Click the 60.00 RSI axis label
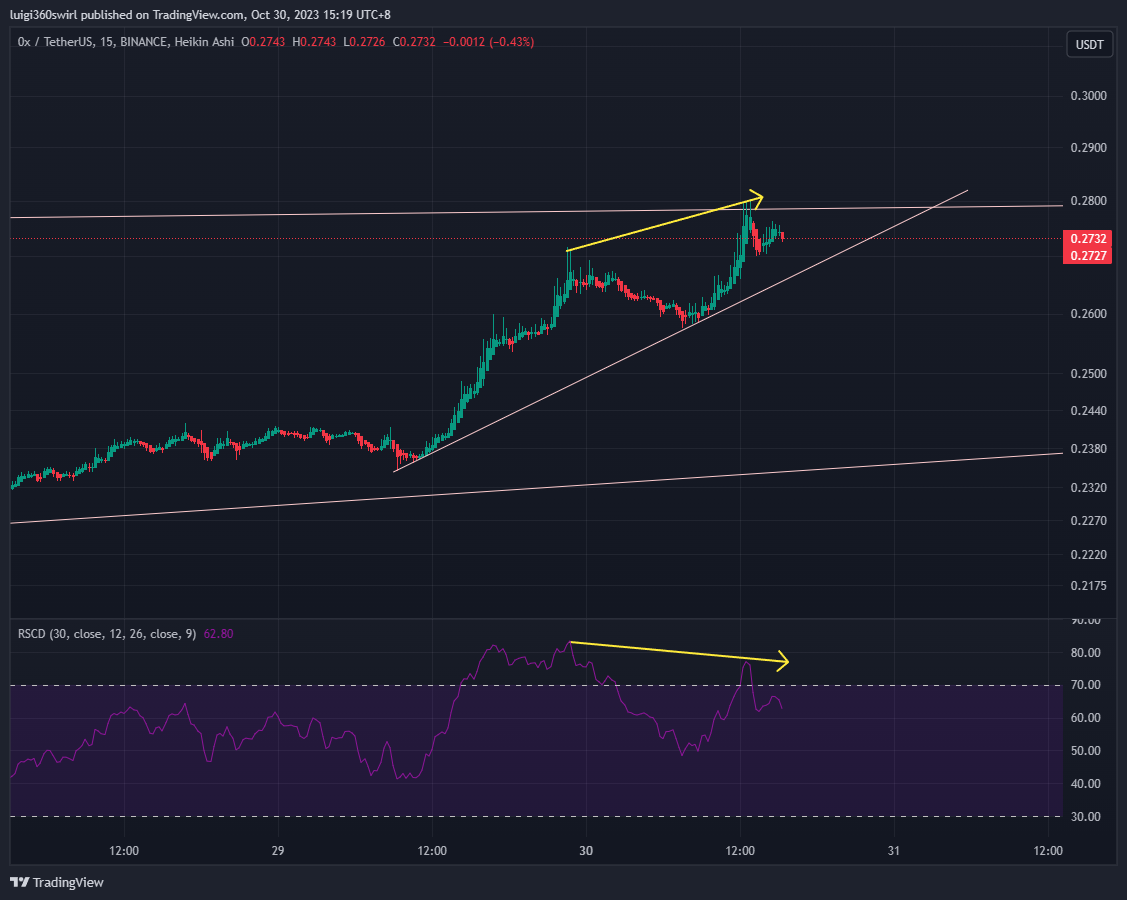Screen dimensions: 1127x900 (x=1085, y=717)
